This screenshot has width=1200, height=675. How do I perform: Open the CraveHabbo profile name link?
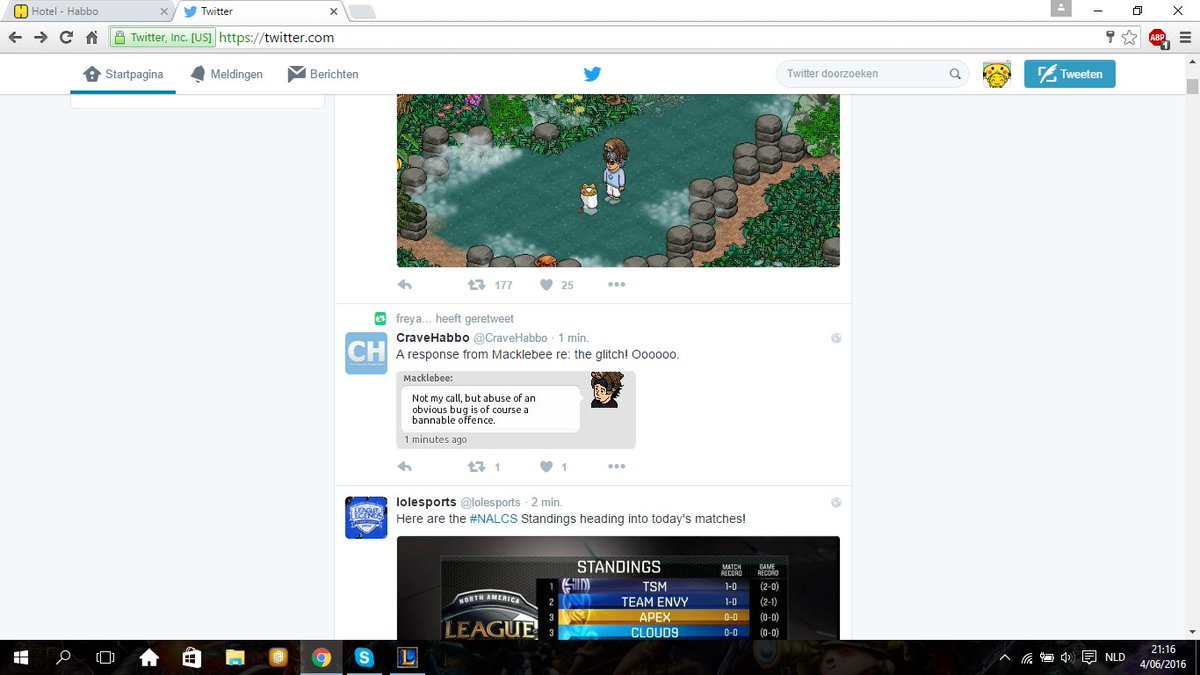click(x=433, y=338)
